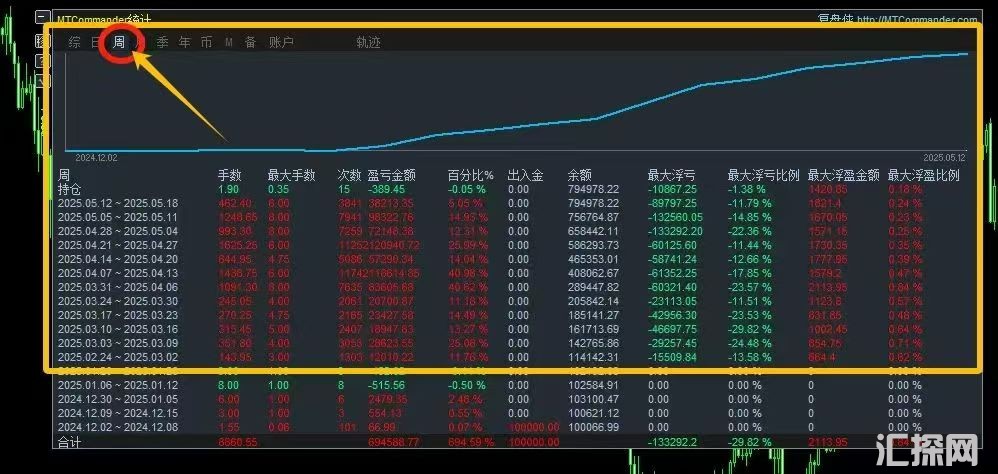Click the max floating loss -132560.05

point(677,218)
